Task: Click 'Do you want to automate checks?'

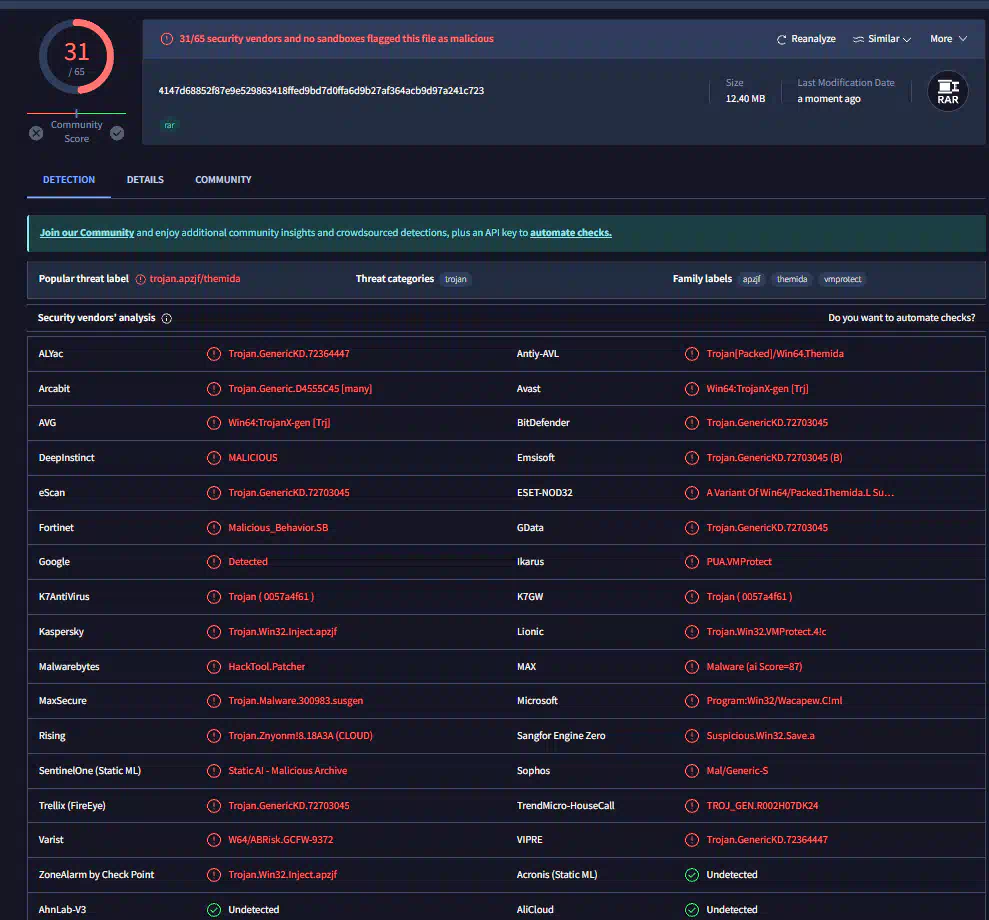Action: click(901, 318)
